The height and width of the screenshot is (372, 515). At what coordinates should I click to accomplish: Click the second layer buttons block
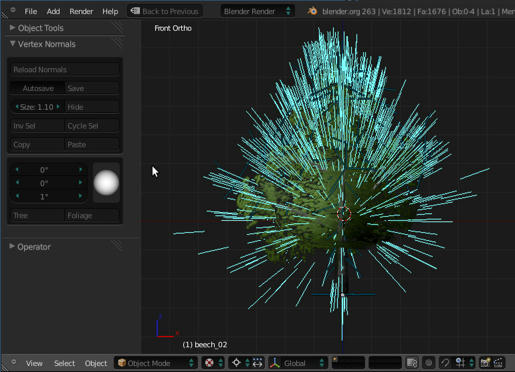click(x=385, y=363)
